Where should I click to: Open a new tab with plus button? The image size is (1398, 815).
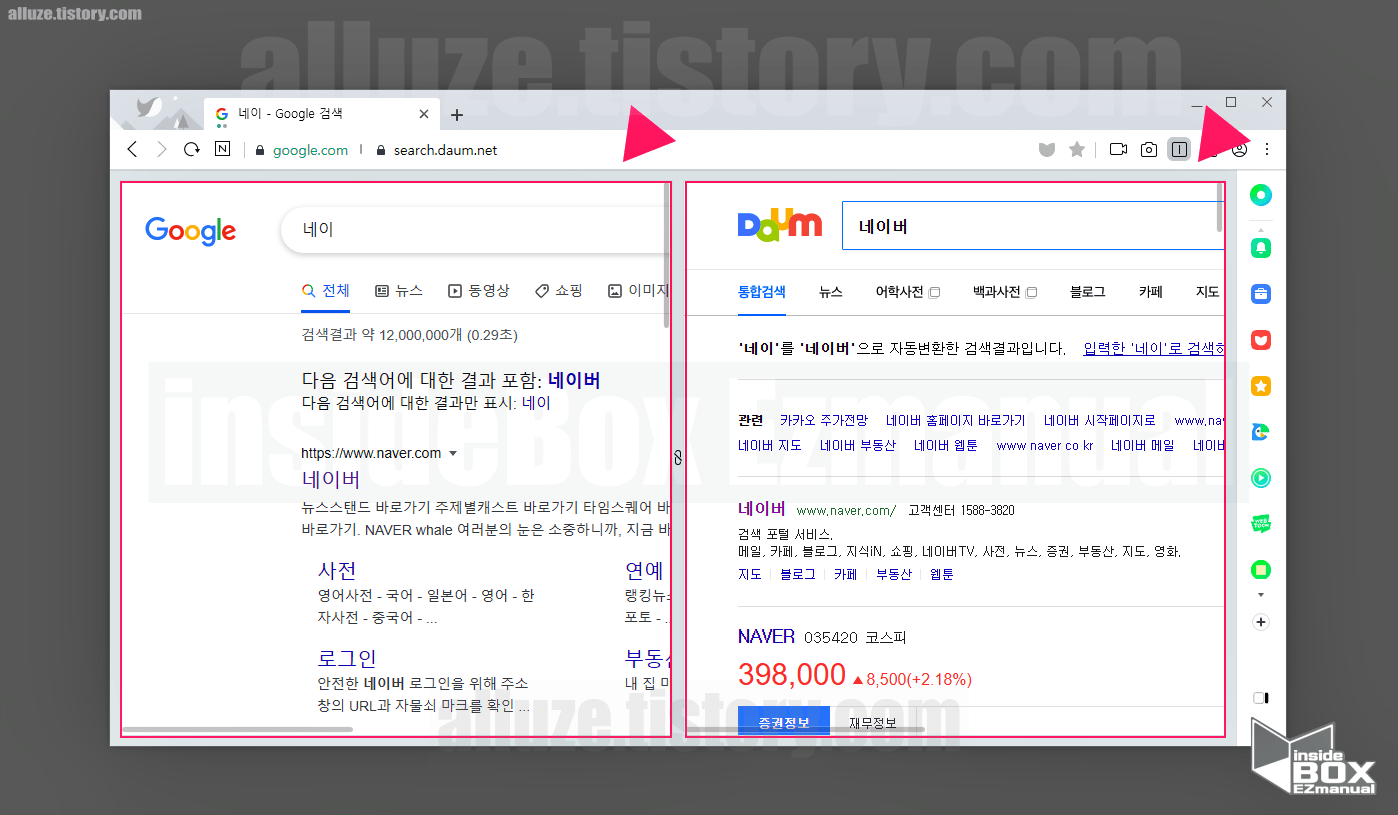click(457, 115)
